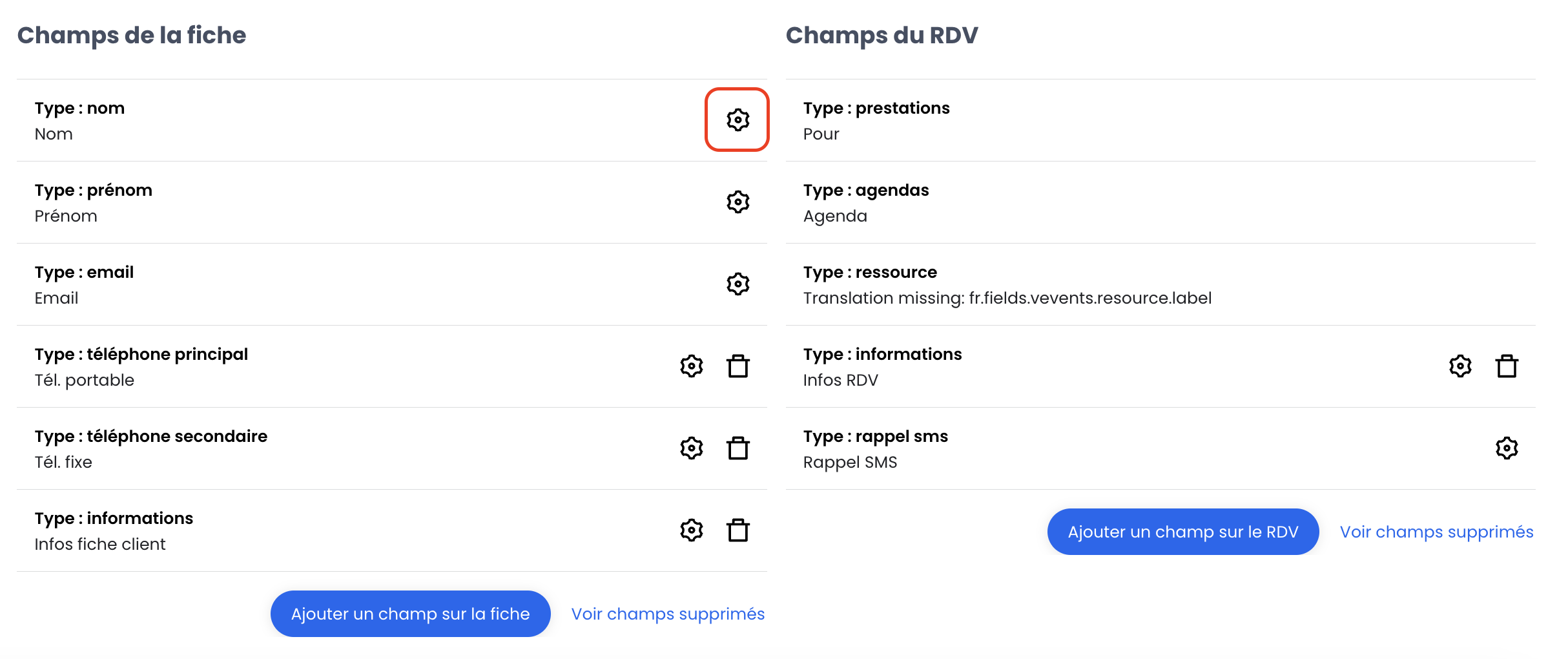
Task: Open settings gear for the prénom field
Action: (x=738, y=202)
